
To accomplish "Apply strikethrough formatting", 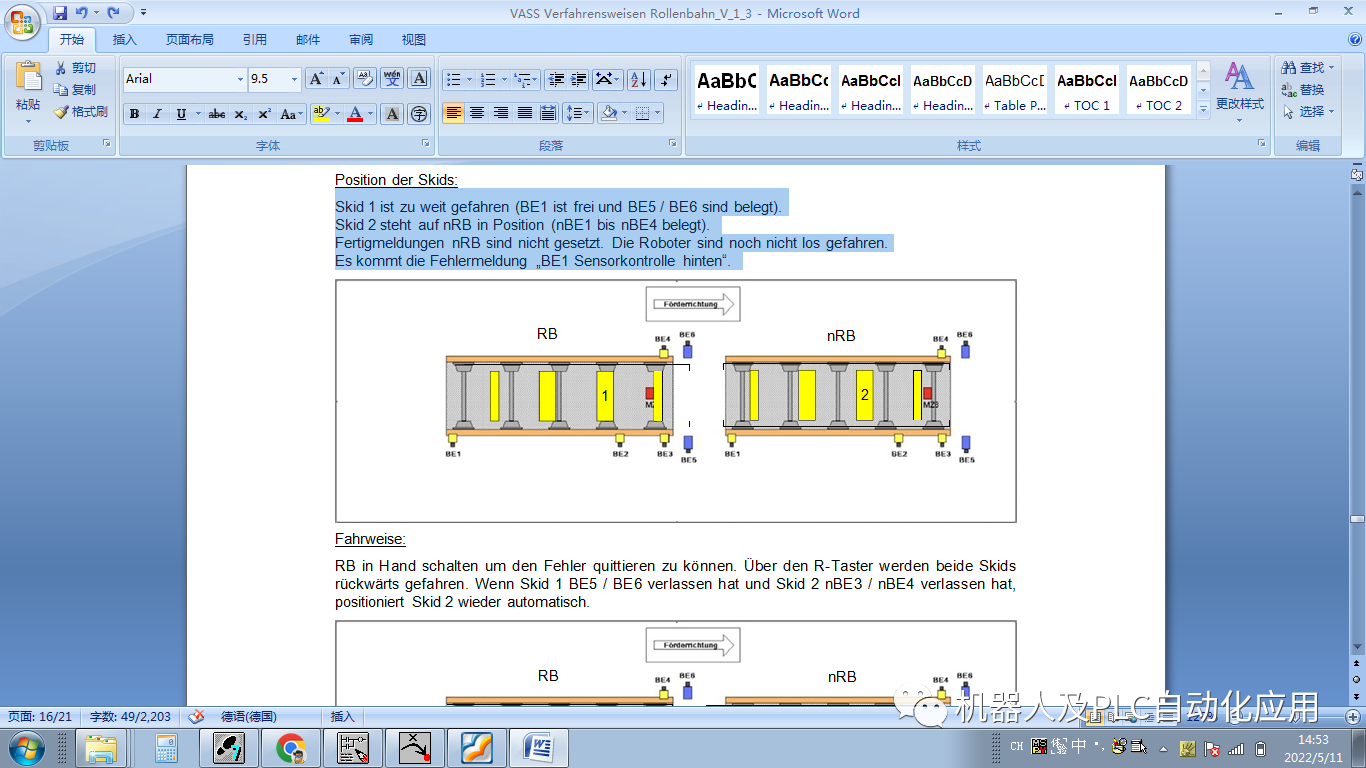I will coord(216,114).
